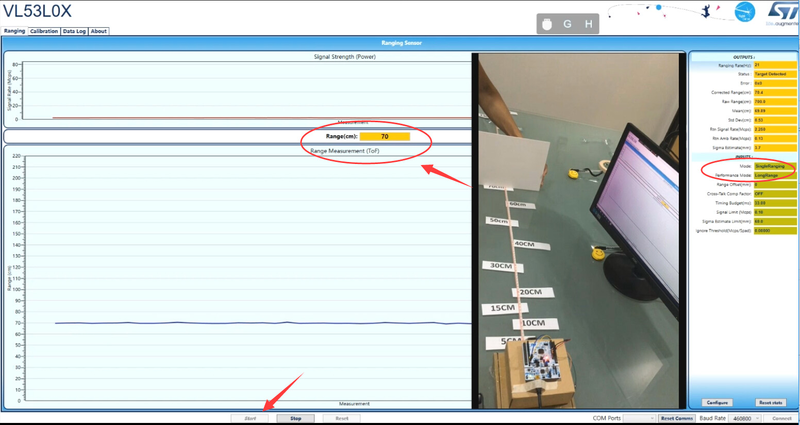800x425 pixels.
Task: Click the Rtn Amb Rate(Mcps) output value
Action: coord(774,138)
